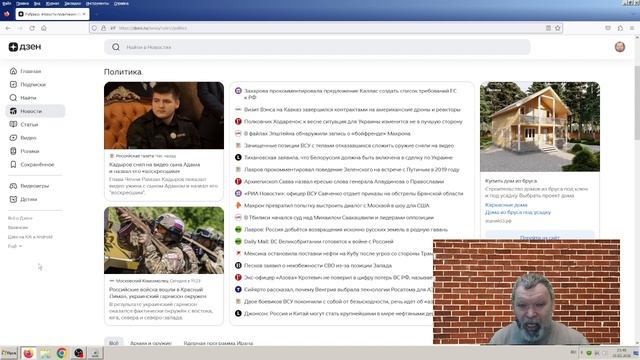Select the Новости sidebar item

[35, 111]
